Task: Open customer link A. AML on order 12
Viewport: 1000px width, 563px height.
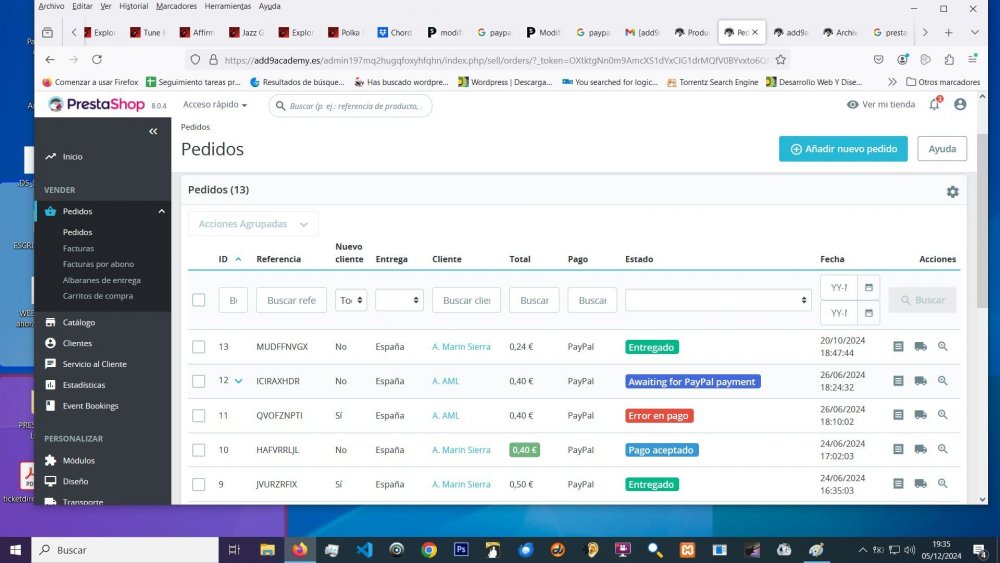Action: coord(446,381)
